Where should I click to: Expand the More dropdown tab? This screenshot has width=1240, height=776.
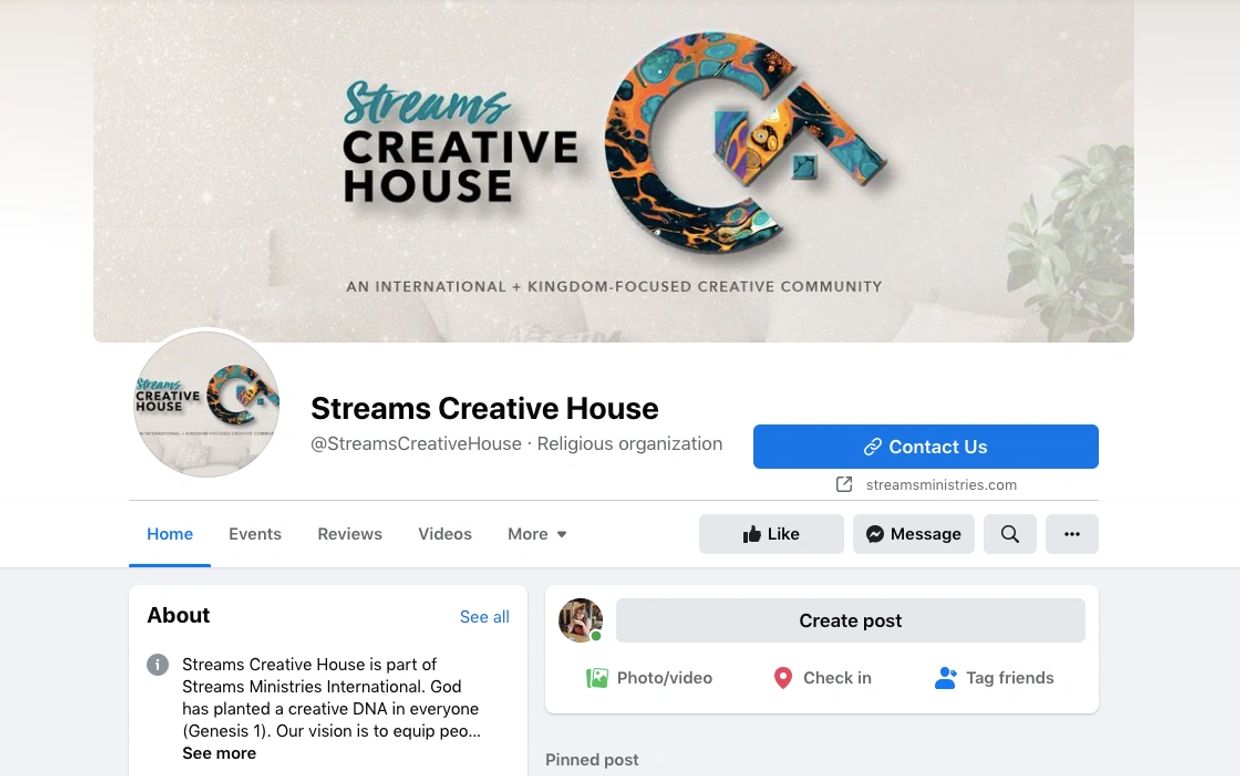pos(537,534)
